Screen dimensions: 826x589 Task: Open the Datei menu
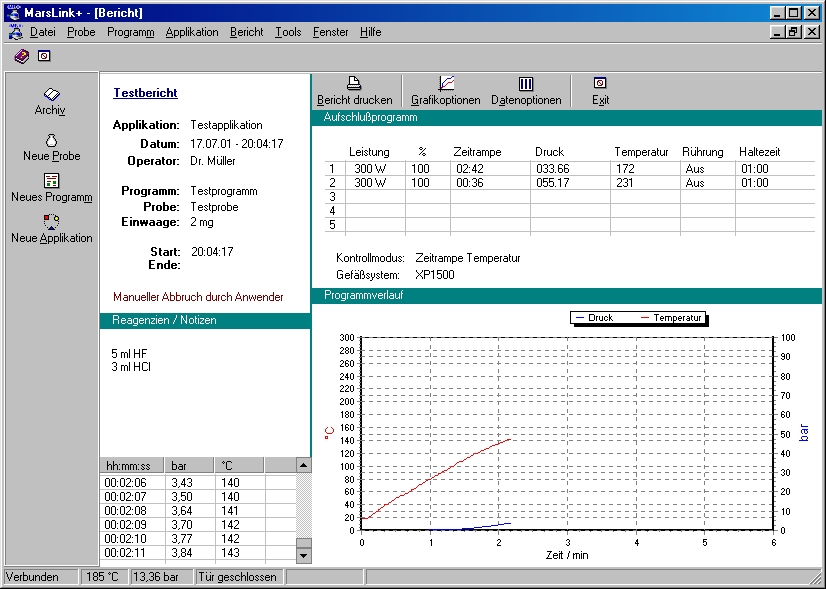click(42, 32)
